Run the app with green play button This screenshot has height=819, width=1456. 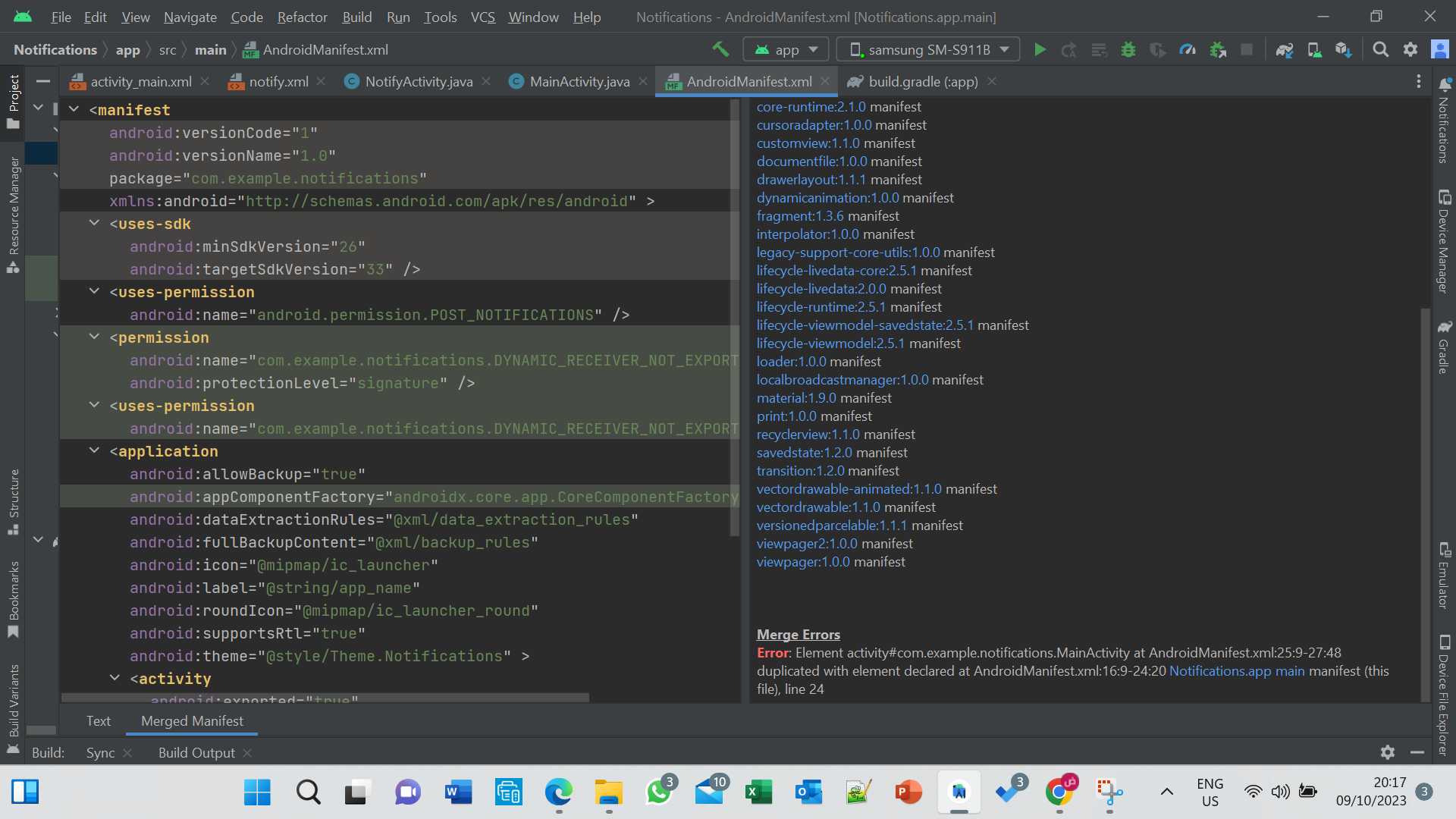coord(1040,49)
